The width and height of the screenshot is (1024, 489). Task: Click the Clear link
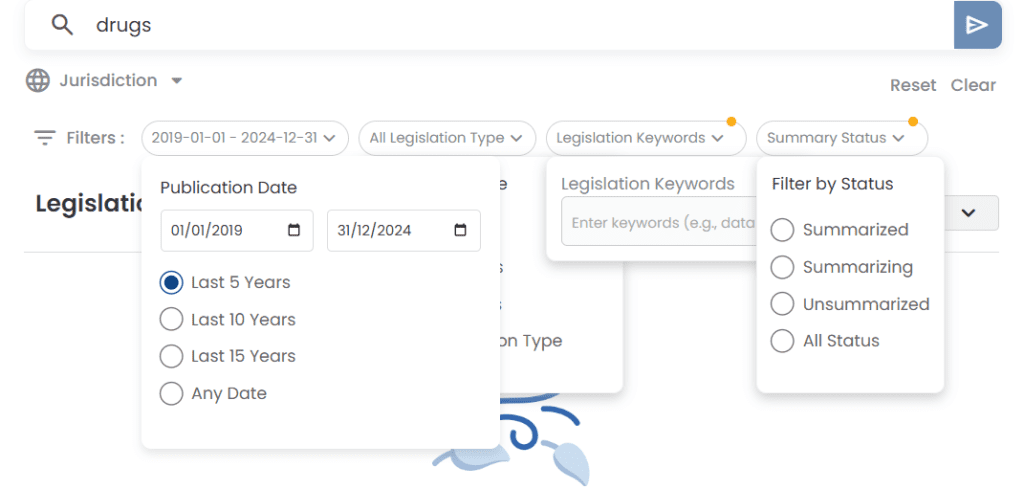point(973,86)
